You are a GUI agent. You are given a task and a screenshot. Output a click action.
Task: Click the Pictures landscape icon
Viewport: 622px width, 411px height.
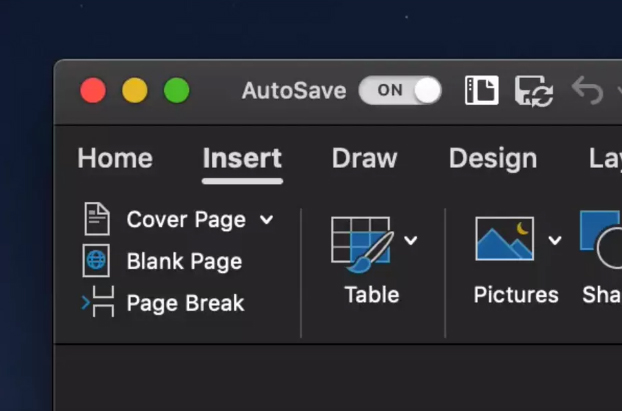(504, 240)
